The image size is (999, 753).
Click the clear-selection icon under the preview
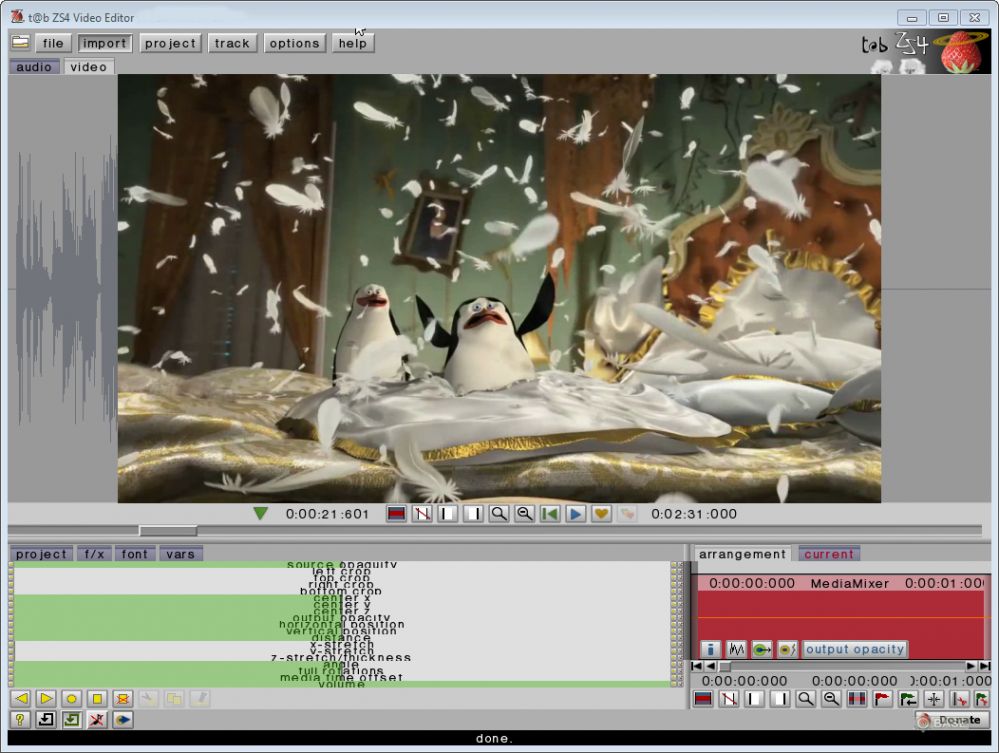click(422, 513)
